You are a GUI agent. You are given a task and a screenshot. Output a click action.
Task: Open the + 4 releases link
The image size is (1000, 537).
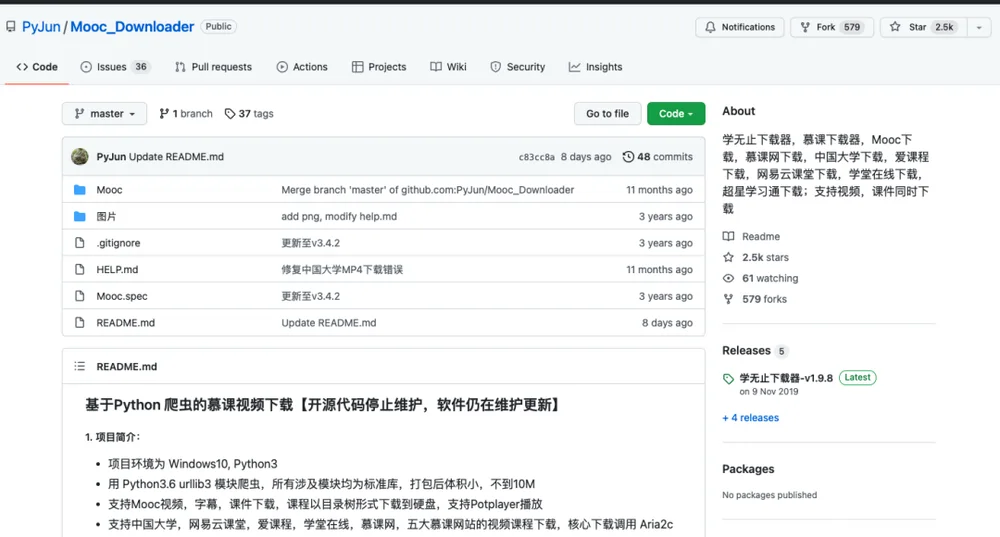coord(751,418)
